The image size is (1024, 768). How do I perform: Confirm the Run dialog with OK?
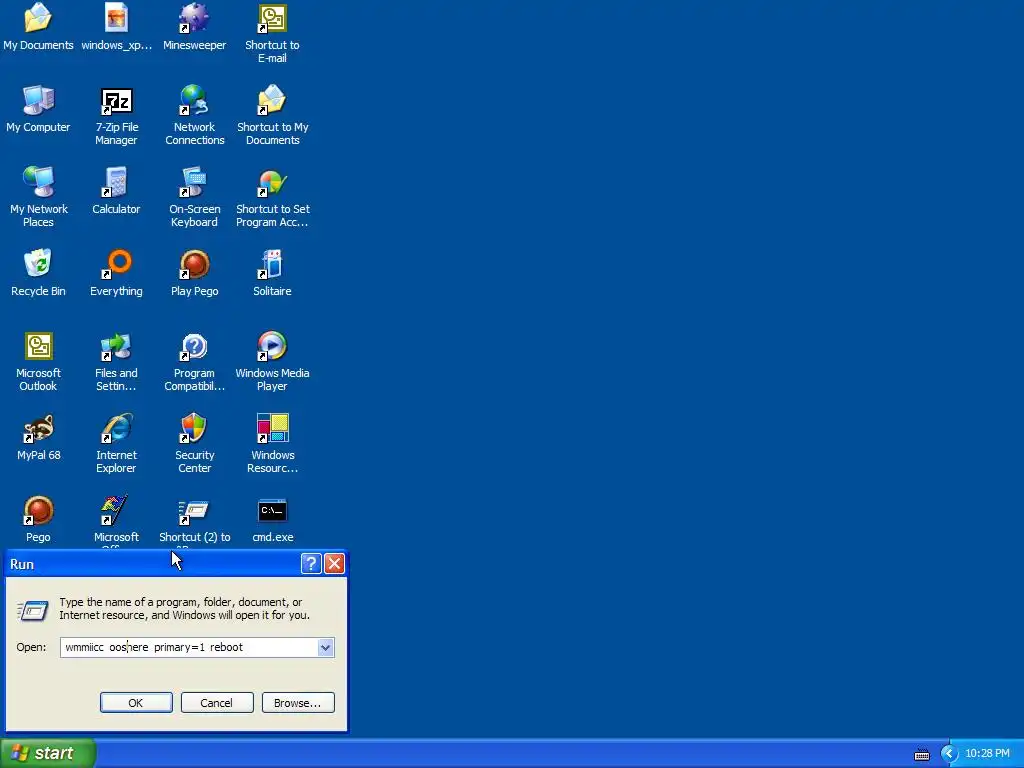coord(136,703)
